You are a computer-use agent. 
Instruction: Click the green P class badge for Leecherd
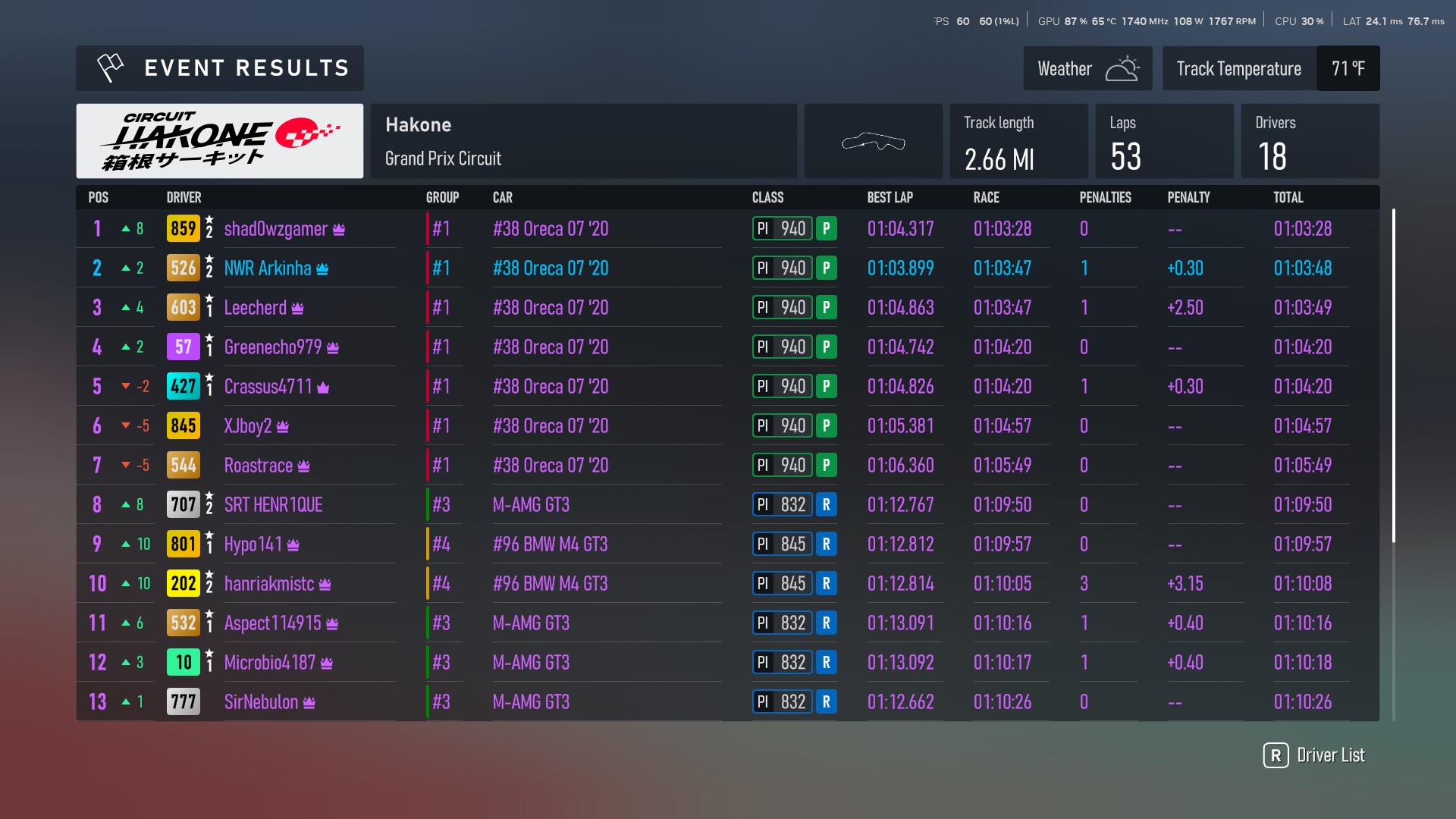826,307
